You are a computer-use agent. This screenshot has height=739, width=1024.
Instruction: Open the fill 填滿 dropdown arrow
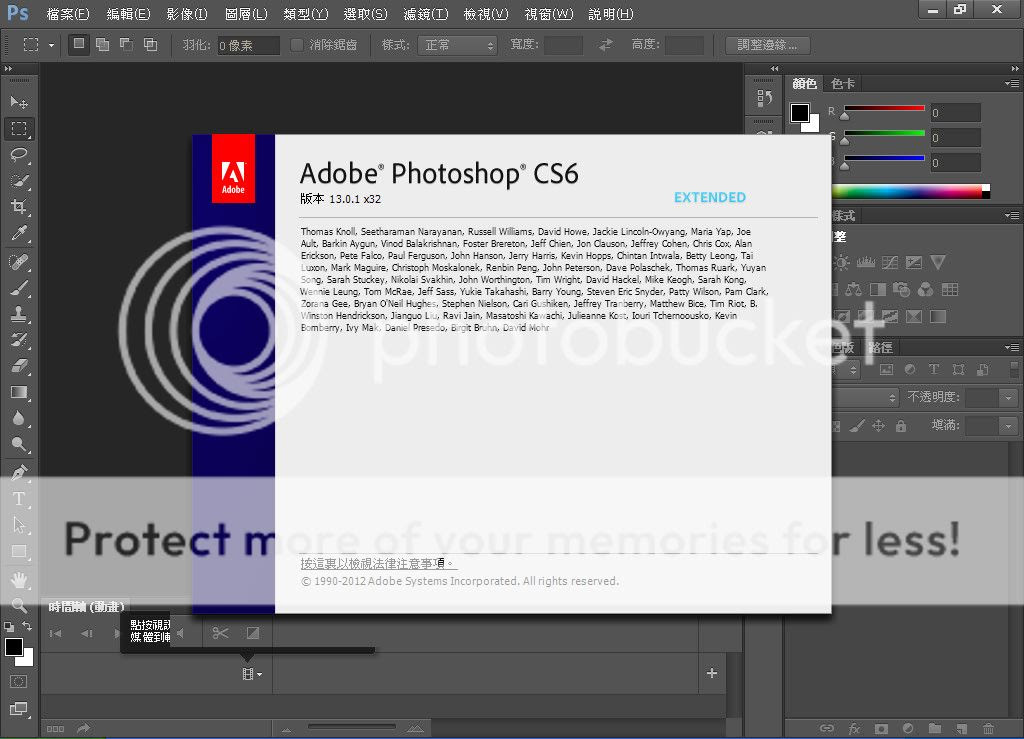(1009, 426)
